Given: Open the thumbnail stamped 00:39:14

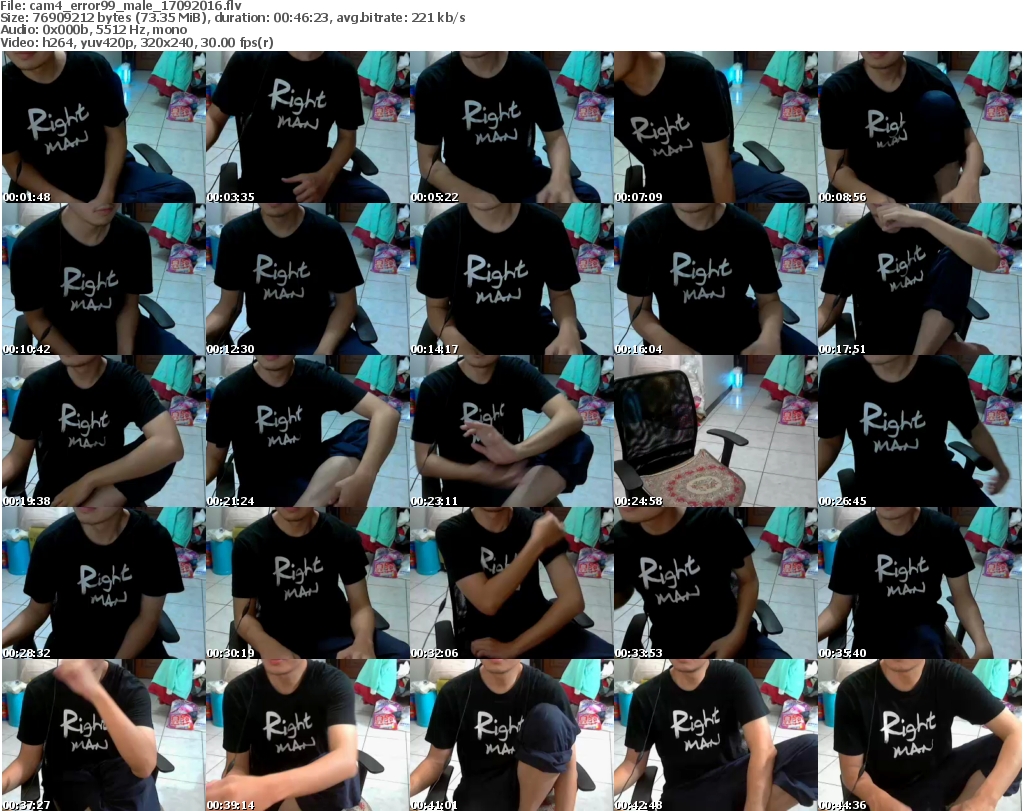Looking at the screenshot, I should click(x=308, y=735).
